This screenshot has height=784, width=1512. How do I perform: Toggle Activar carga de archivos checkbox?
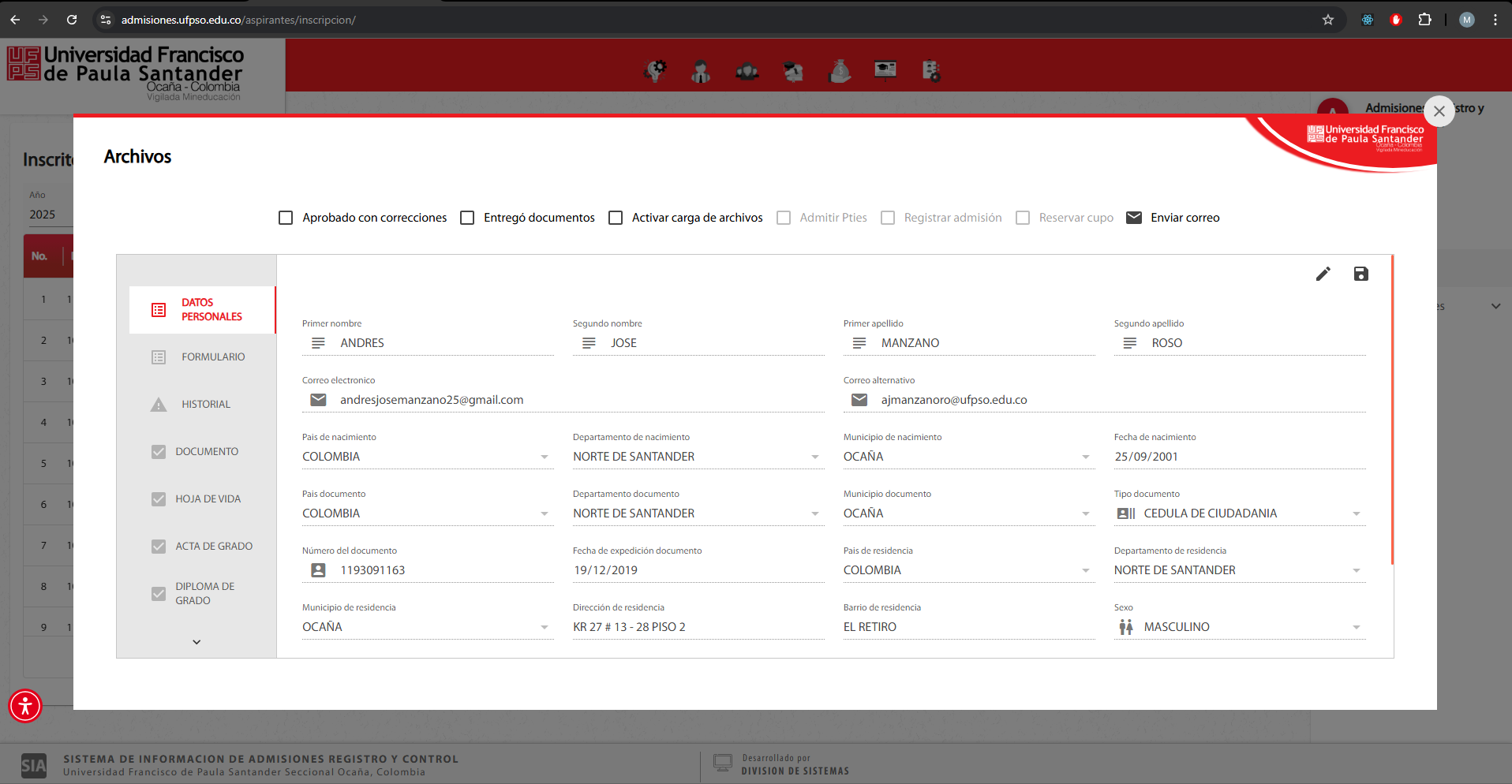616,218
